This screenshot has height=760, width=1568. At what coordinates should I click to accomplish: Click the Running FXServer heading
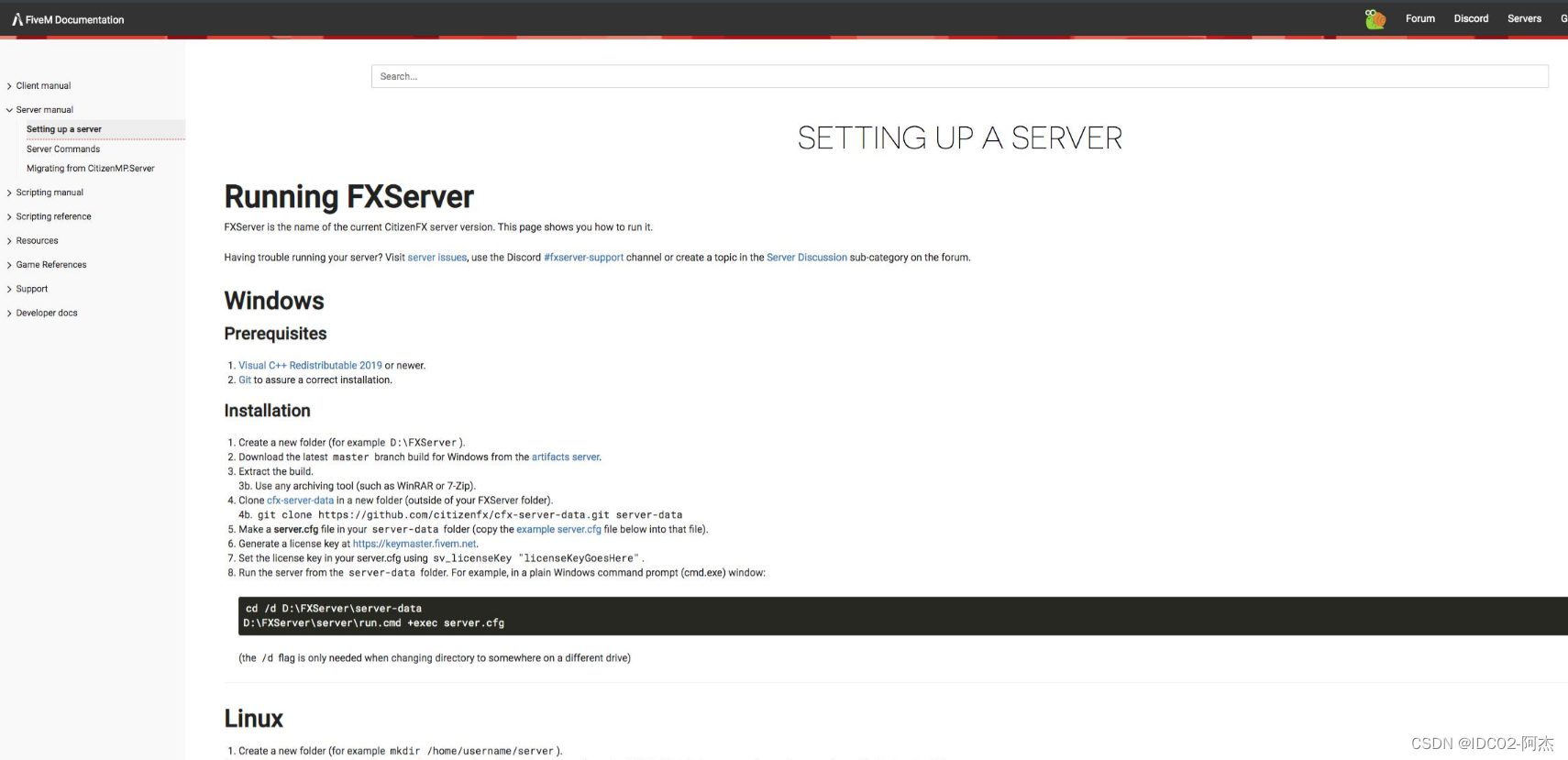tap(348, 197)
